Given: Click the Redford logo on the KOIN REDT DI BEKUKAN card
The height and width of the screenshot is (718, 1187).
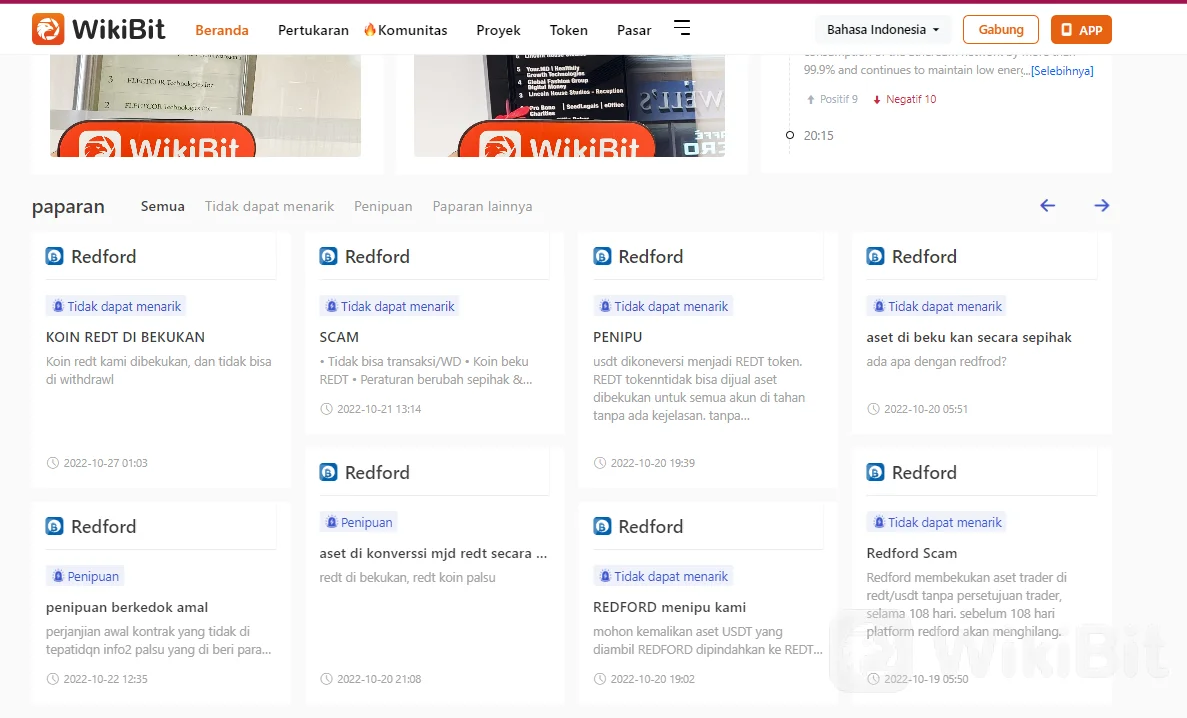Looking at the screenshot, I should click(x=55, y=257).
